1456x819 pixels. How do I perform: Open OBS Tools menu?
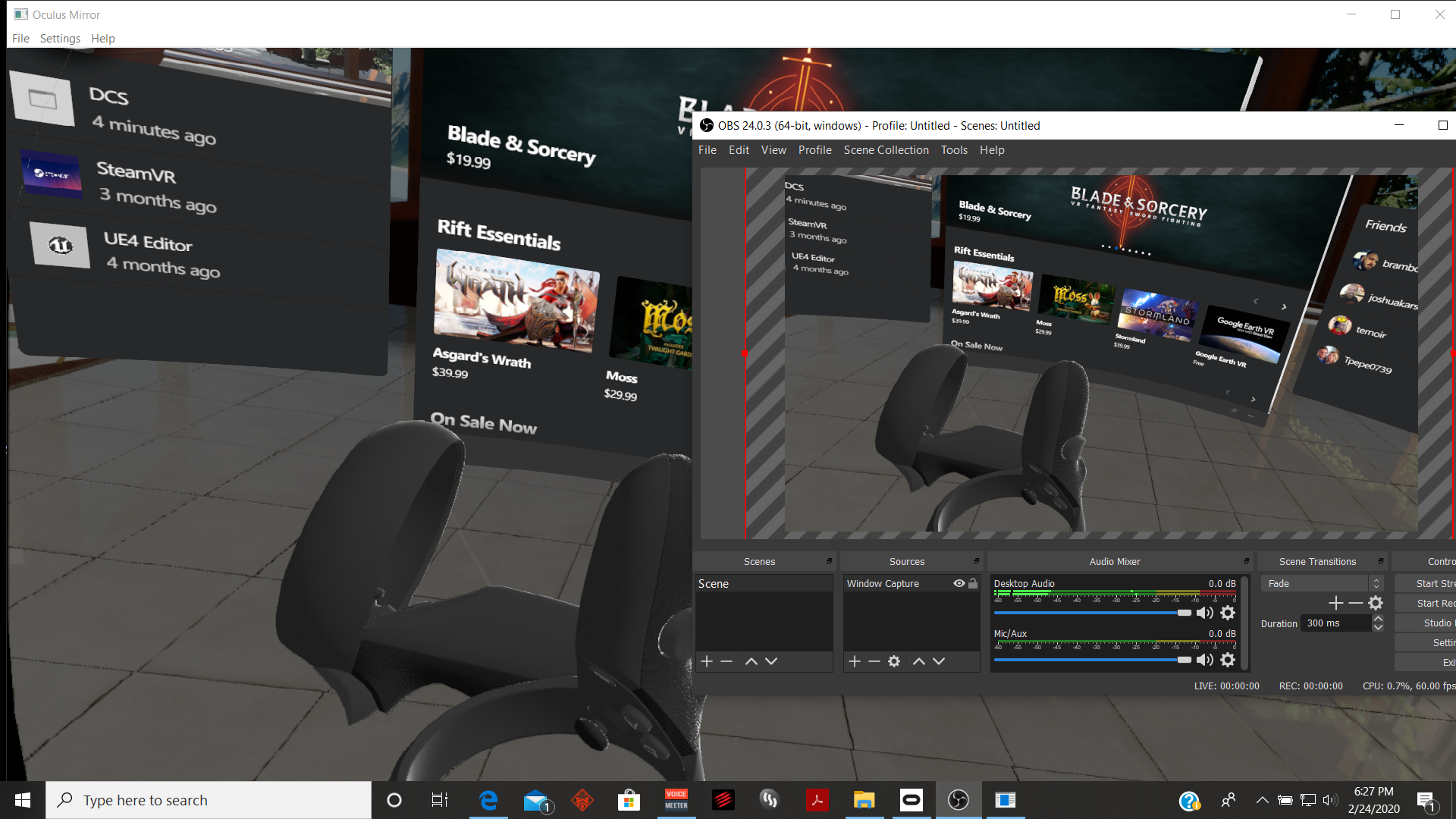coord(954,150)
